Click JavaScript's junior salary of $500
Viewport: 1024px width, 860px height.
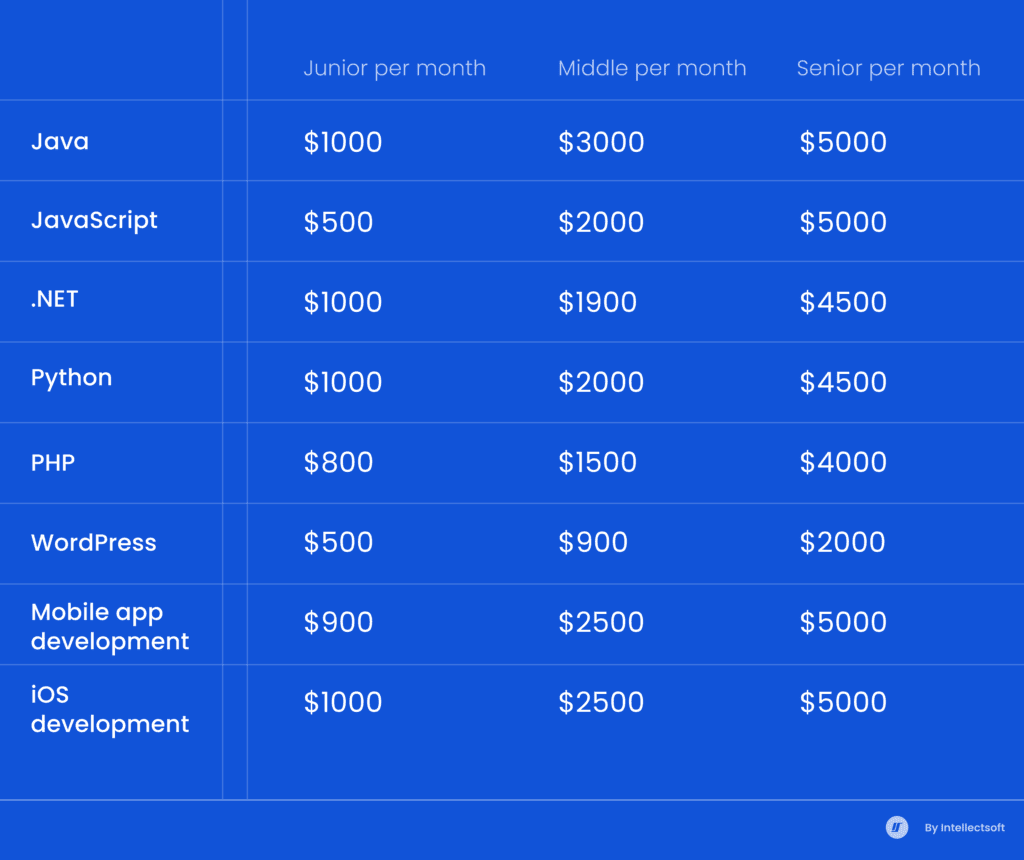click(338, 222)
